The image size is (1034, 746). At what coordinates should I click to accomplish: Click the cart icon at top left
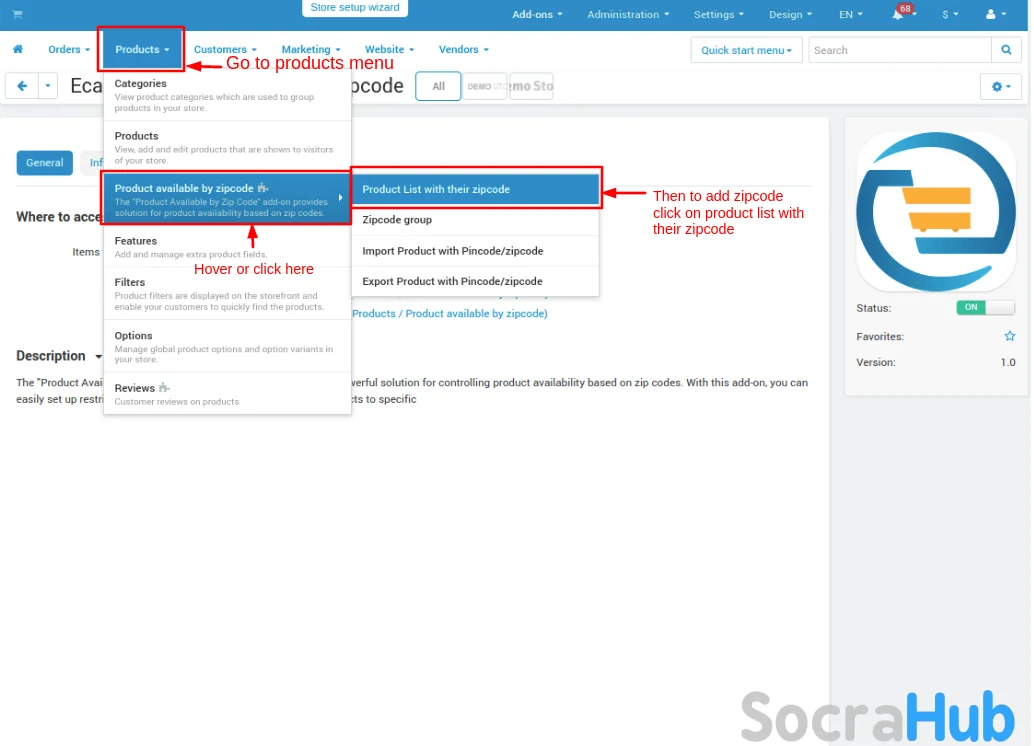pos(17,14)
